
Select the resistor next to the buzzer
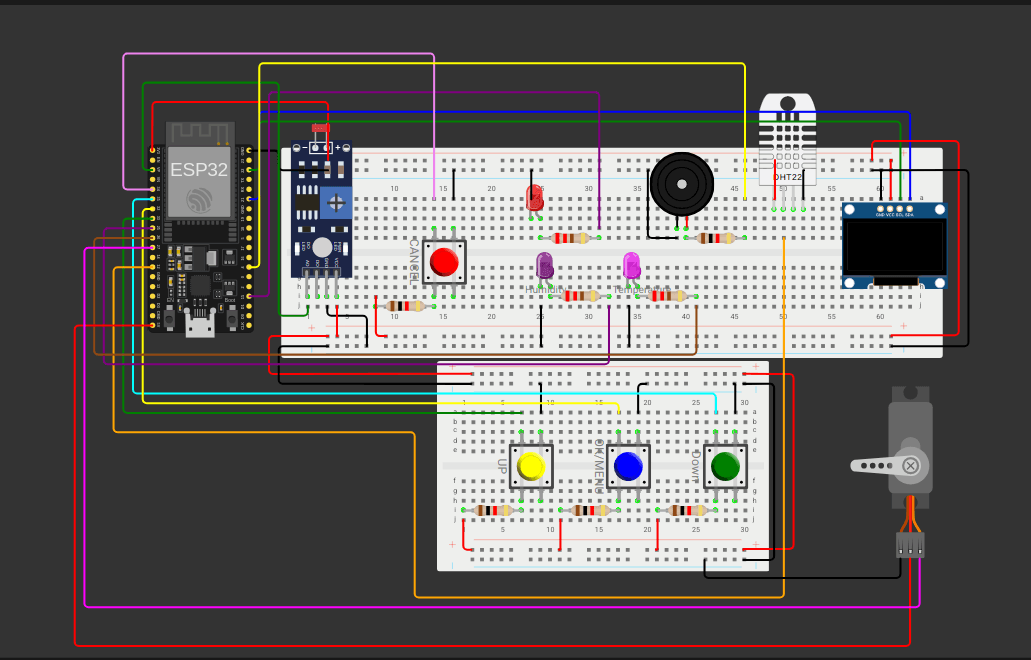click(x=715, y=238)
